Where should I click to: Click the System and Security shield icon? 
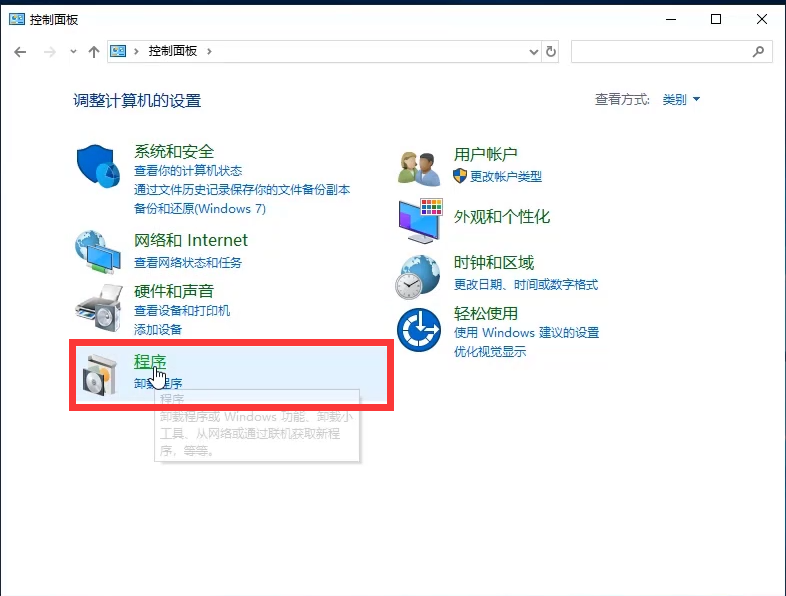click(98, 166)
